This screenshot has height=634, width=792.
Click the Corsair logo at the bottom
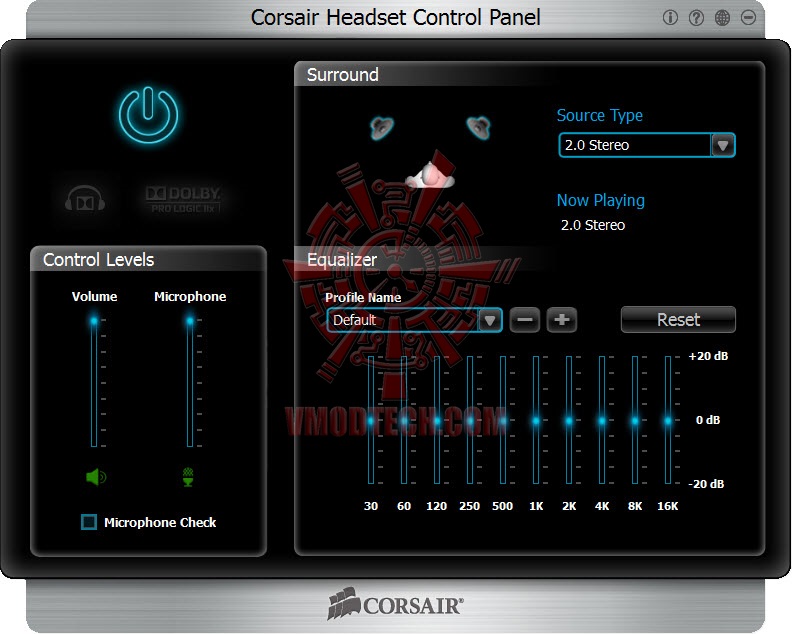tap(395, 604)
